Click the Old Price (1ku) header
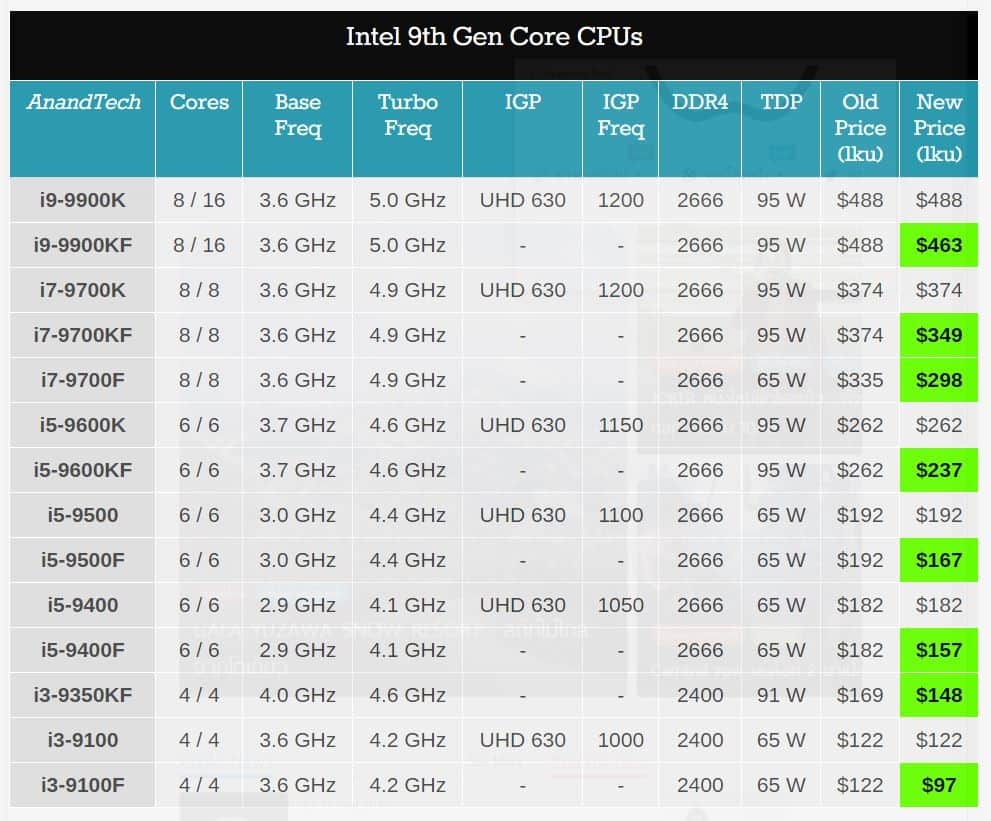The width and height of the screenshot is (991, 821). [x=860, y=128]
